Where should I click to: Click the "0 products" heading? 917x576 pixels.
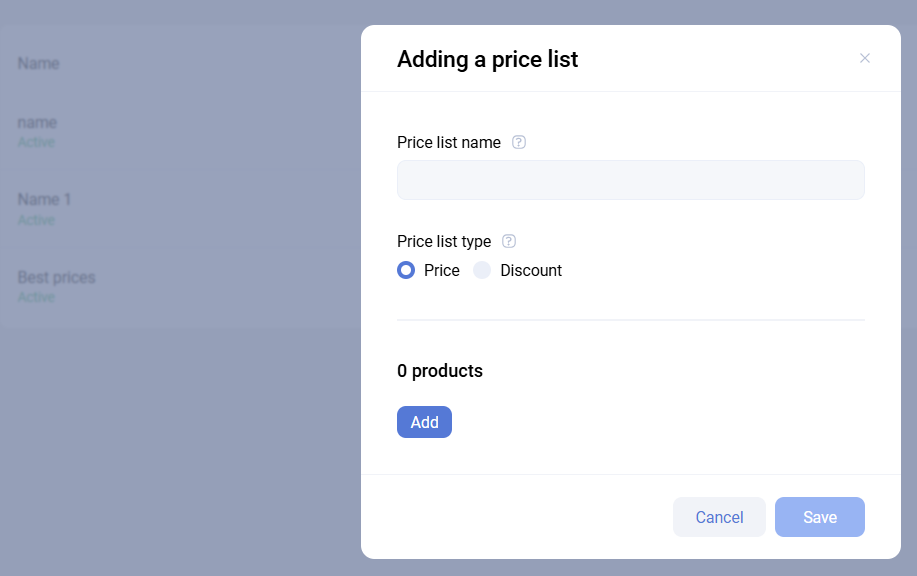click(x=440, y=371)
